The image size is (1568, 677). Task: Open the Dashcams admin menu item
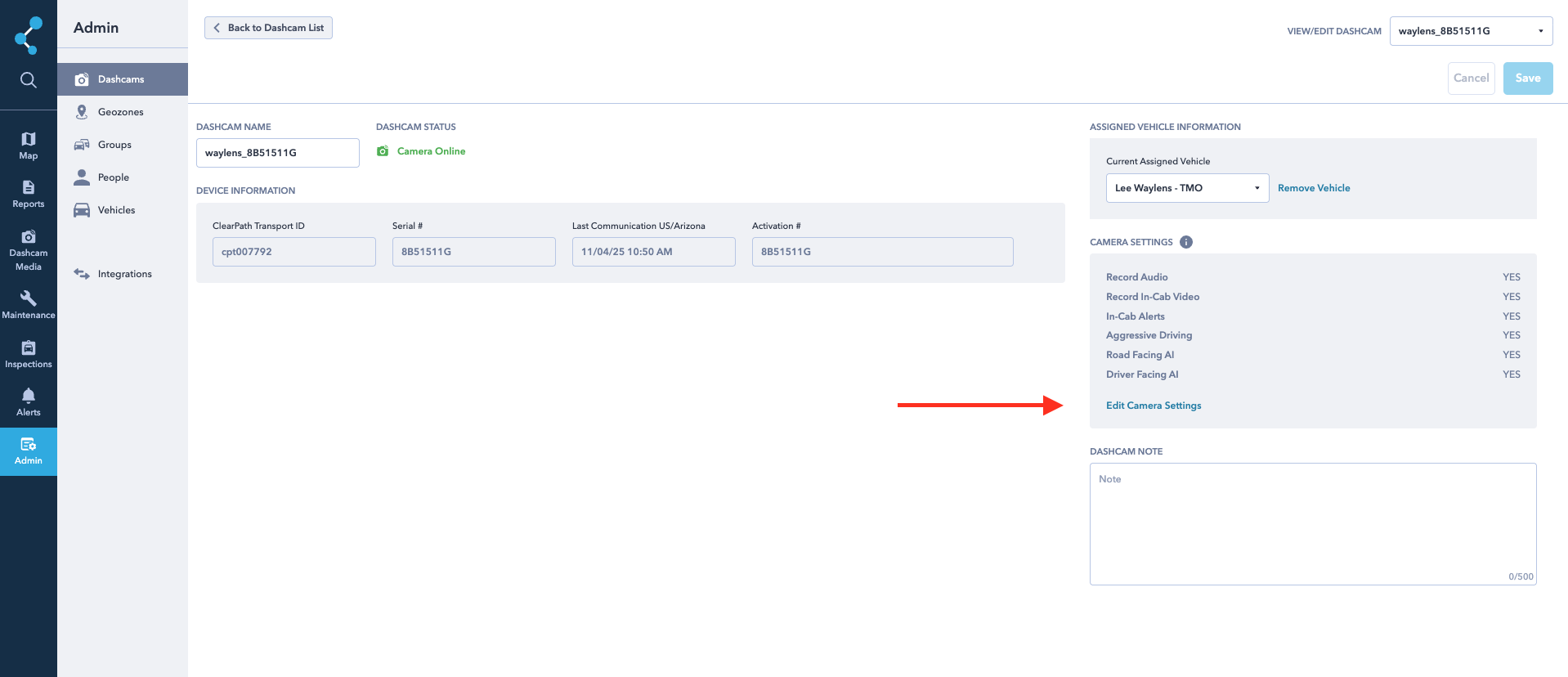(123, 79)
